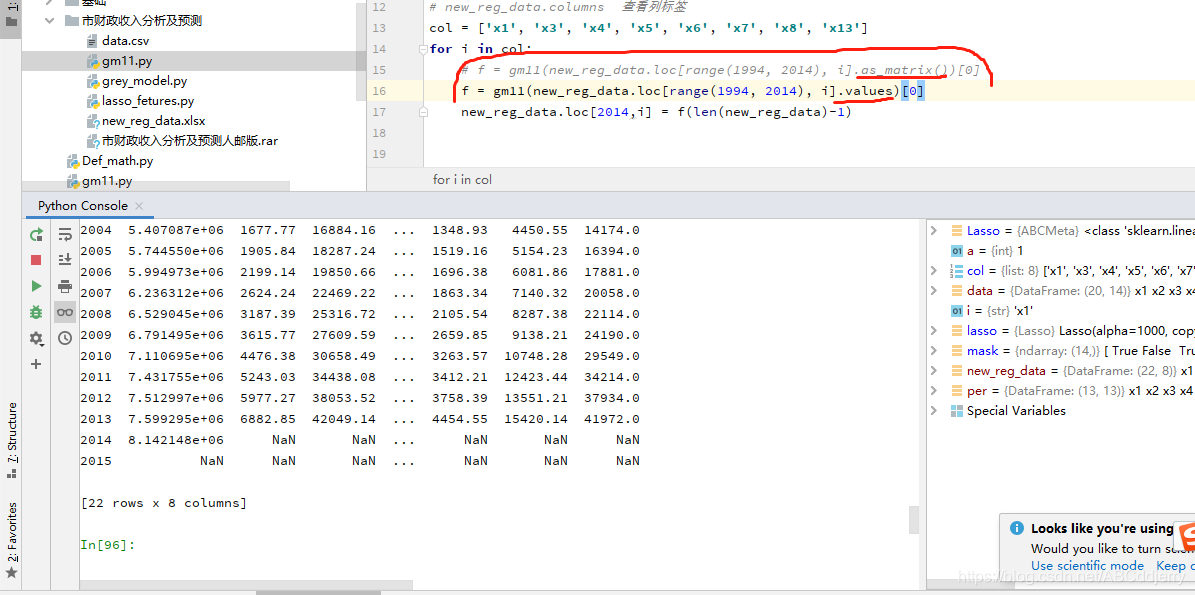Click fold end marker at line 17

424,112
